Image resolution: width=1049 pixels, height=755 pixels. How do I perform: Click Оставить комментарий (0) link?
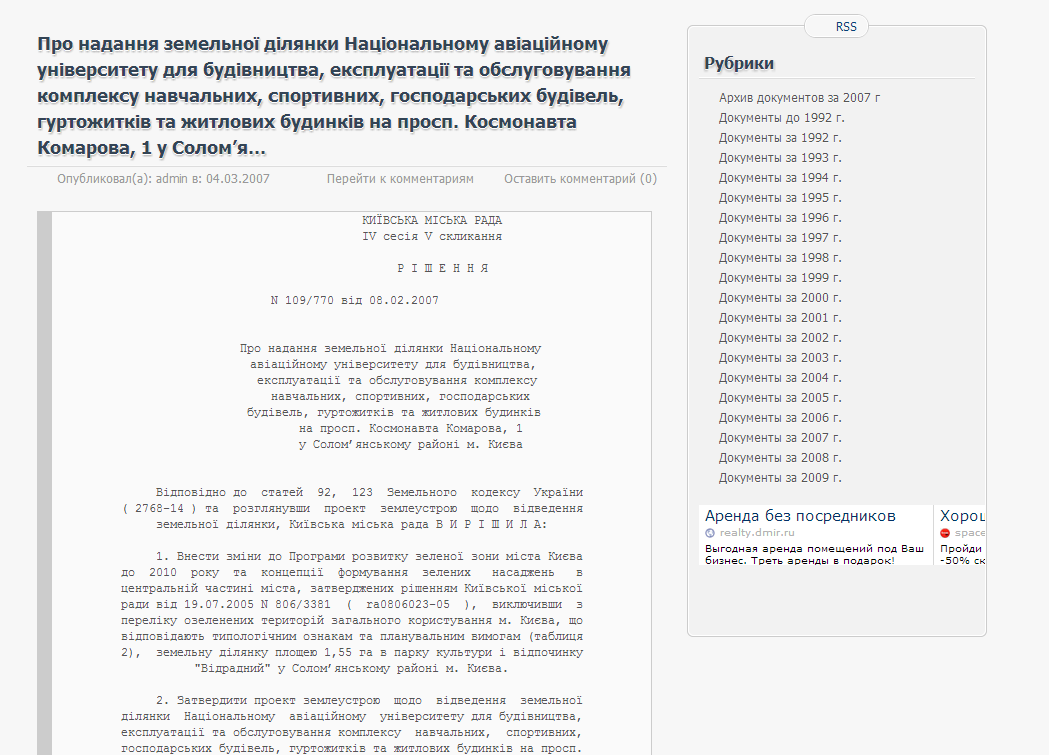coord(581,179)
